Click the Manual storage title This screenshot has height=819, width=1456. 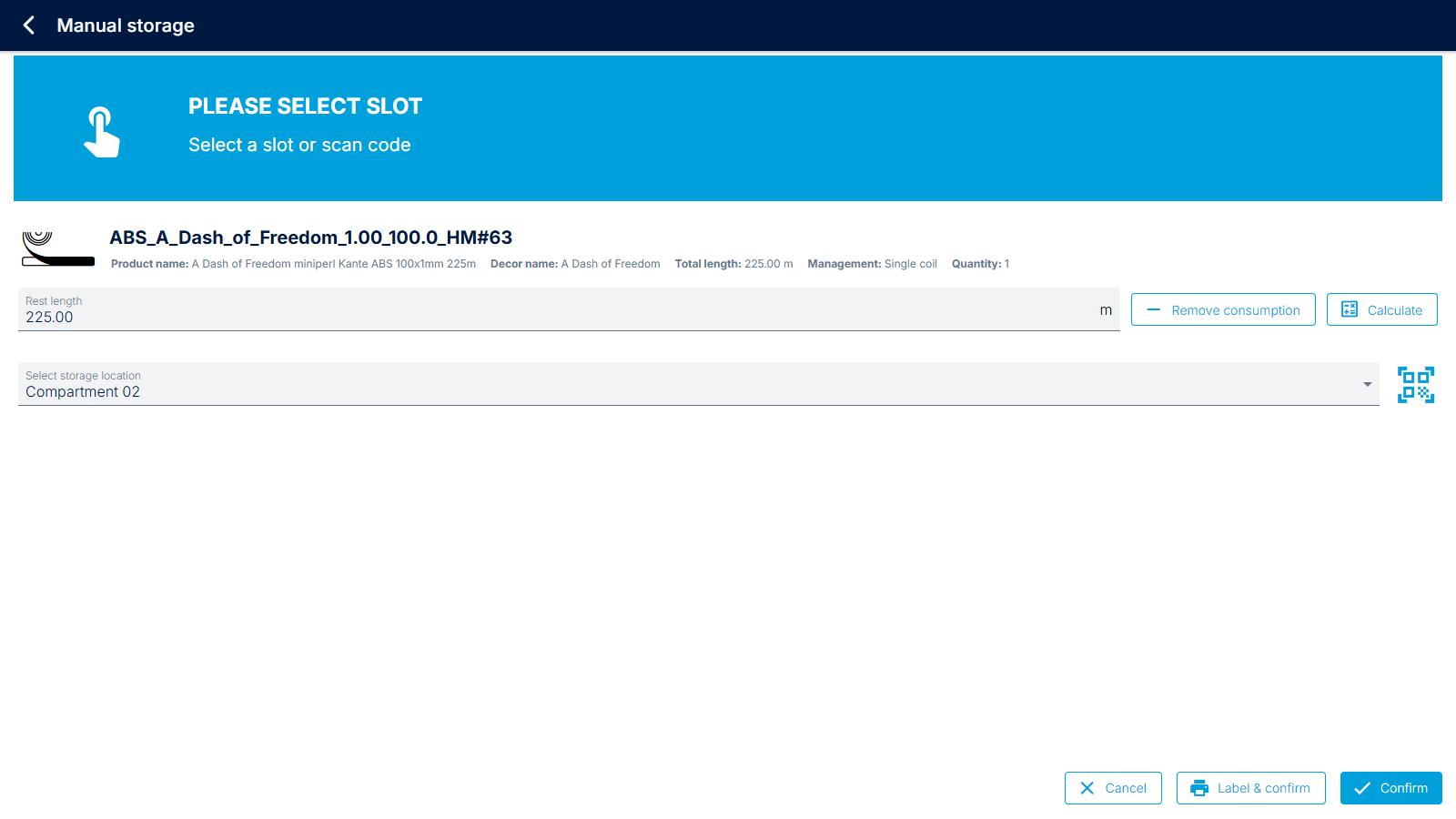click(126, 25)
